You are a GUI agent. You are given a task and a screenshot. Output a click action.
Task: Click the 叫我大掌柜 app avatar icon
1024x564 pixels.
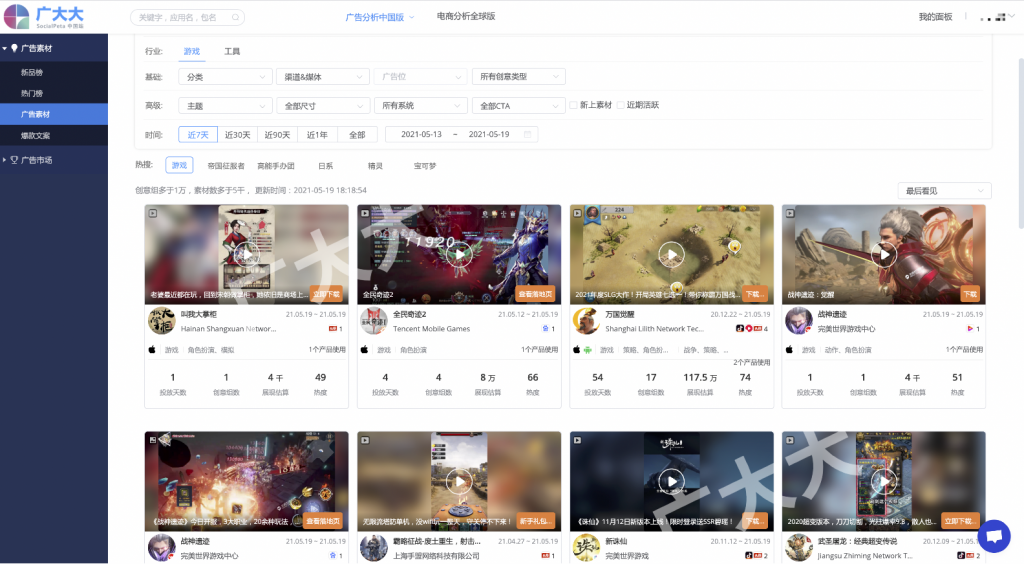pyautogui.click(x=161, y=321)
